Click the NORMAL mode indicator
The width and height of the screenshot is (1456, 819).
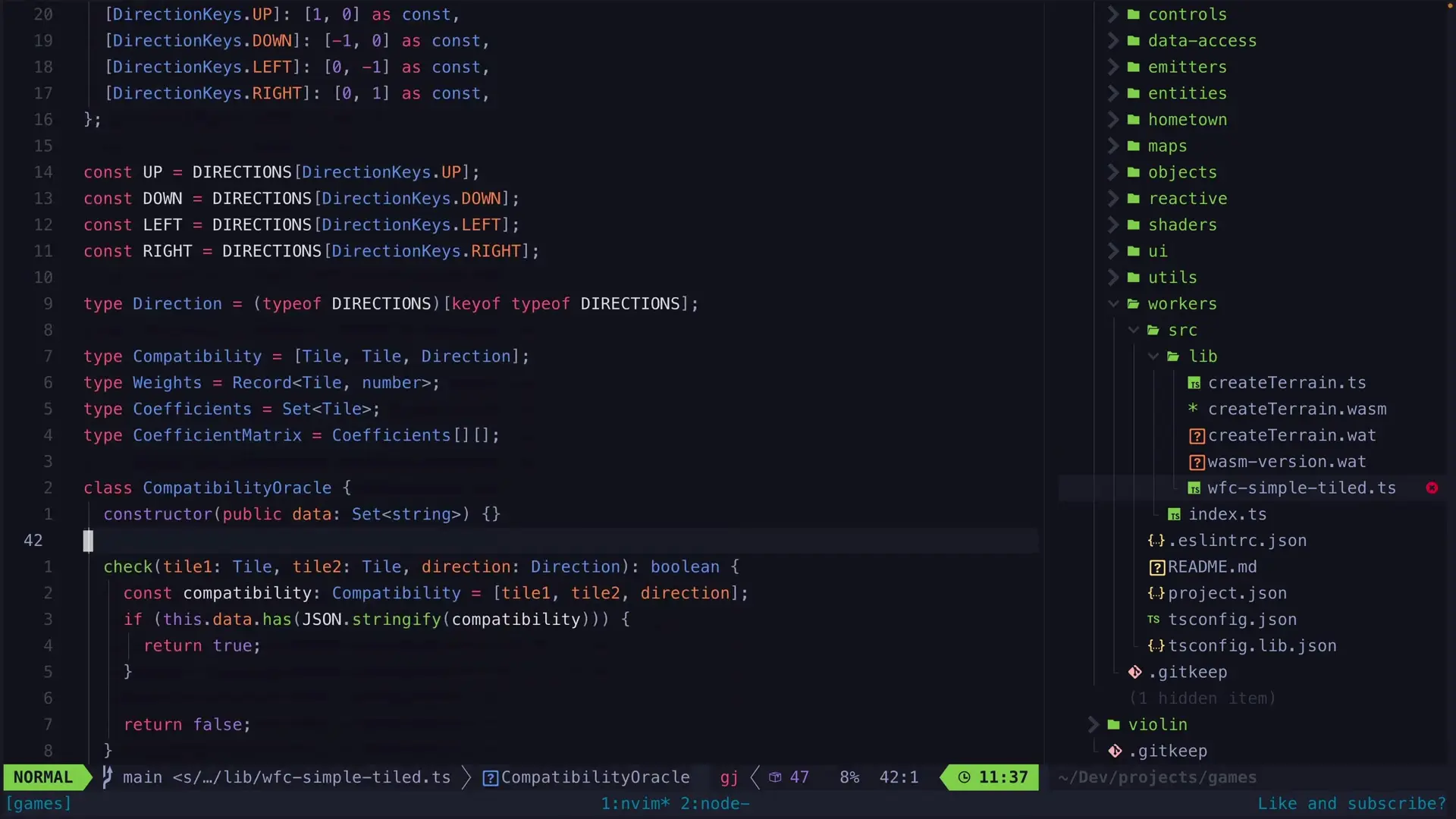pyautogui.click(x=43, y=777)
